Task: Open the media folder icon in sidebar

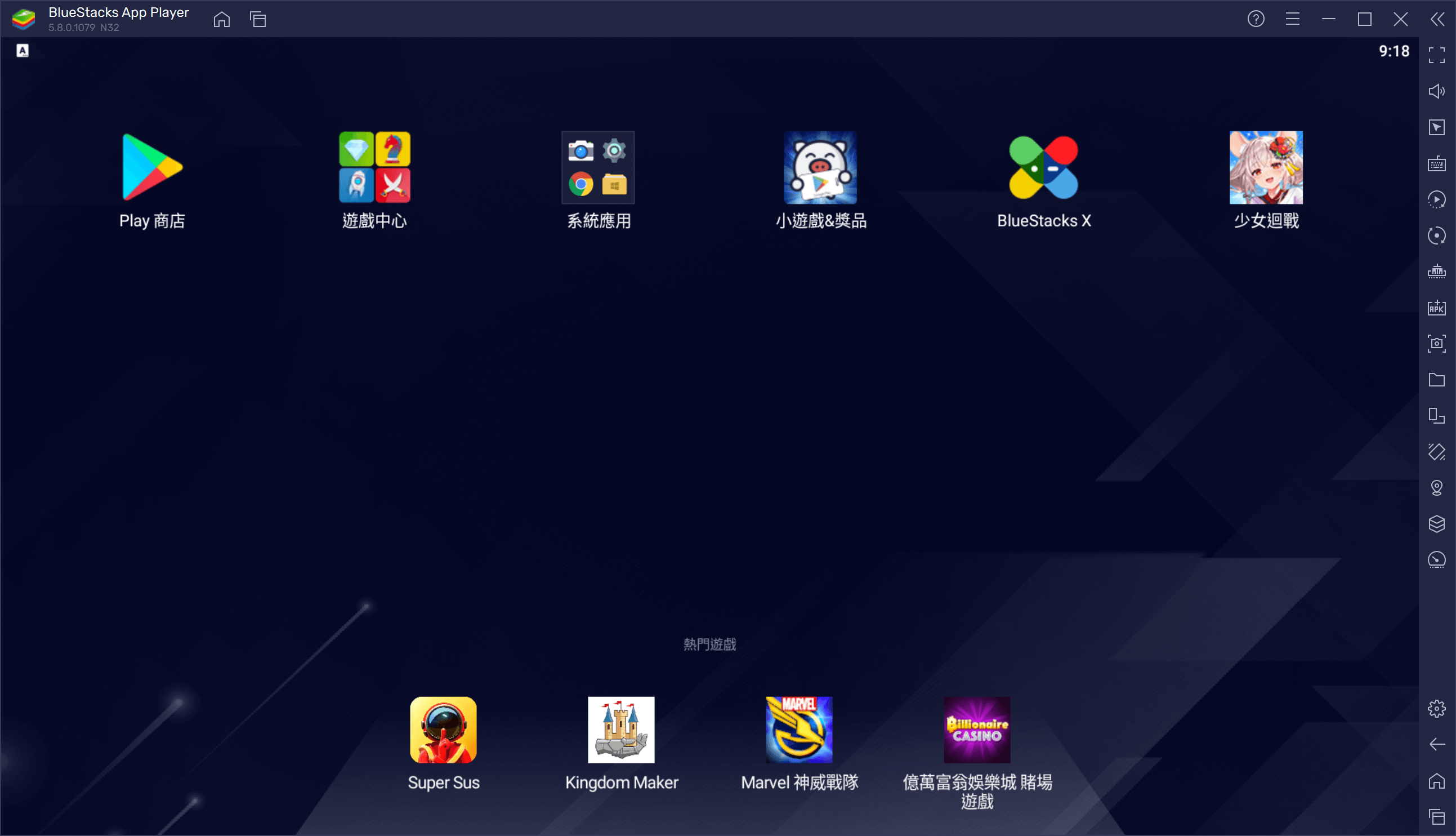Action: point(1436,380)
